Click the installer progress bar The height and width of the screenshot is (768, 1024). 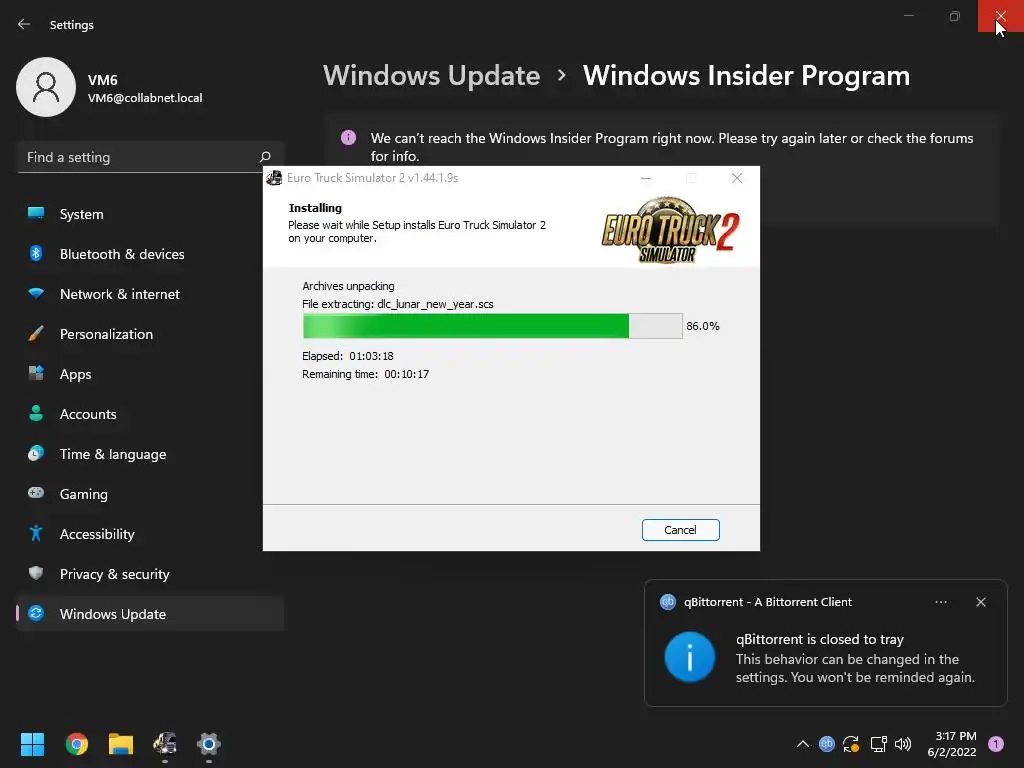tap(492, 326)
